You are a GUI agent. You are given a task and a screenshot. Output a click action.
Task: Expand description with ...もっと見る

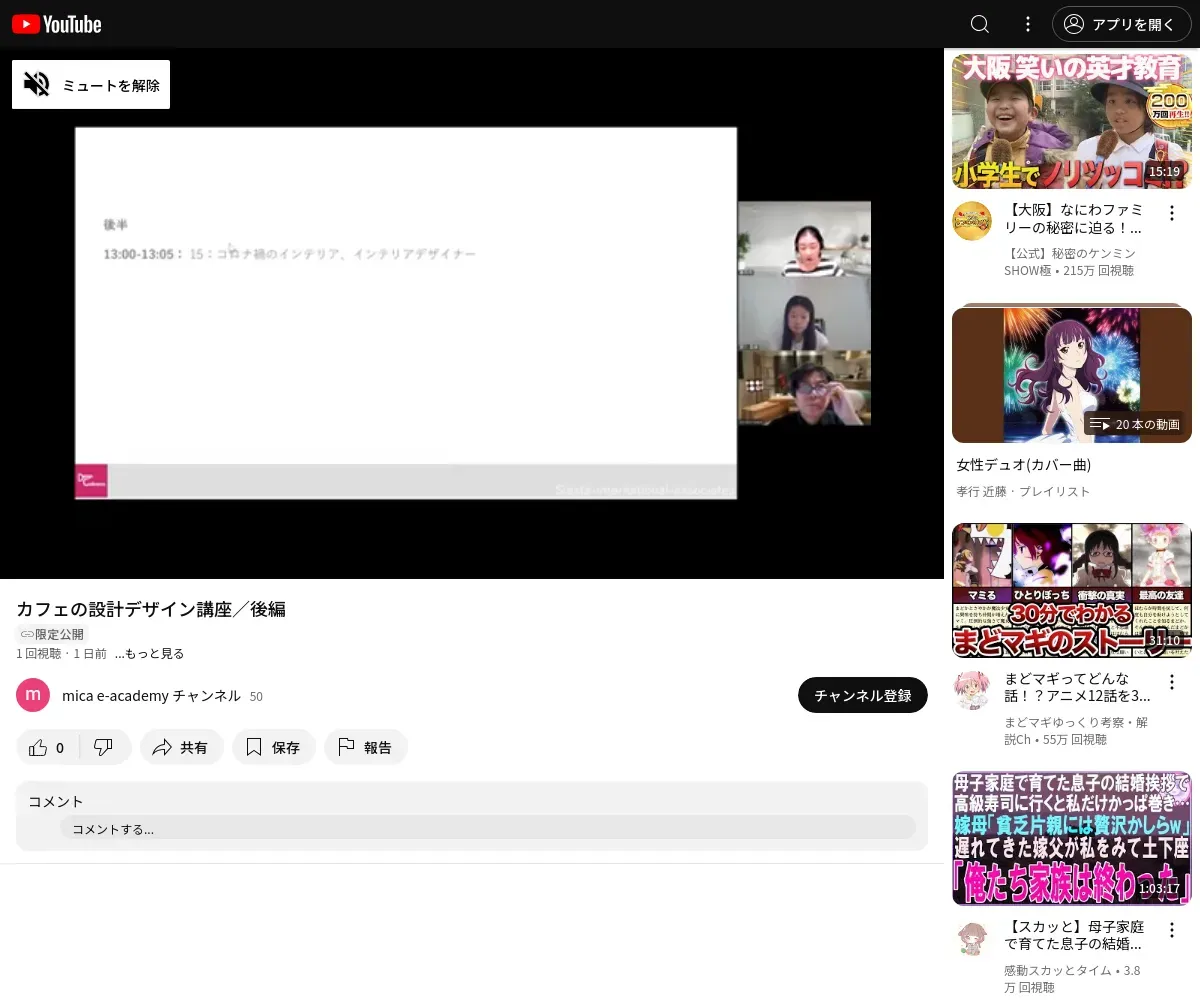pos(149,654)
